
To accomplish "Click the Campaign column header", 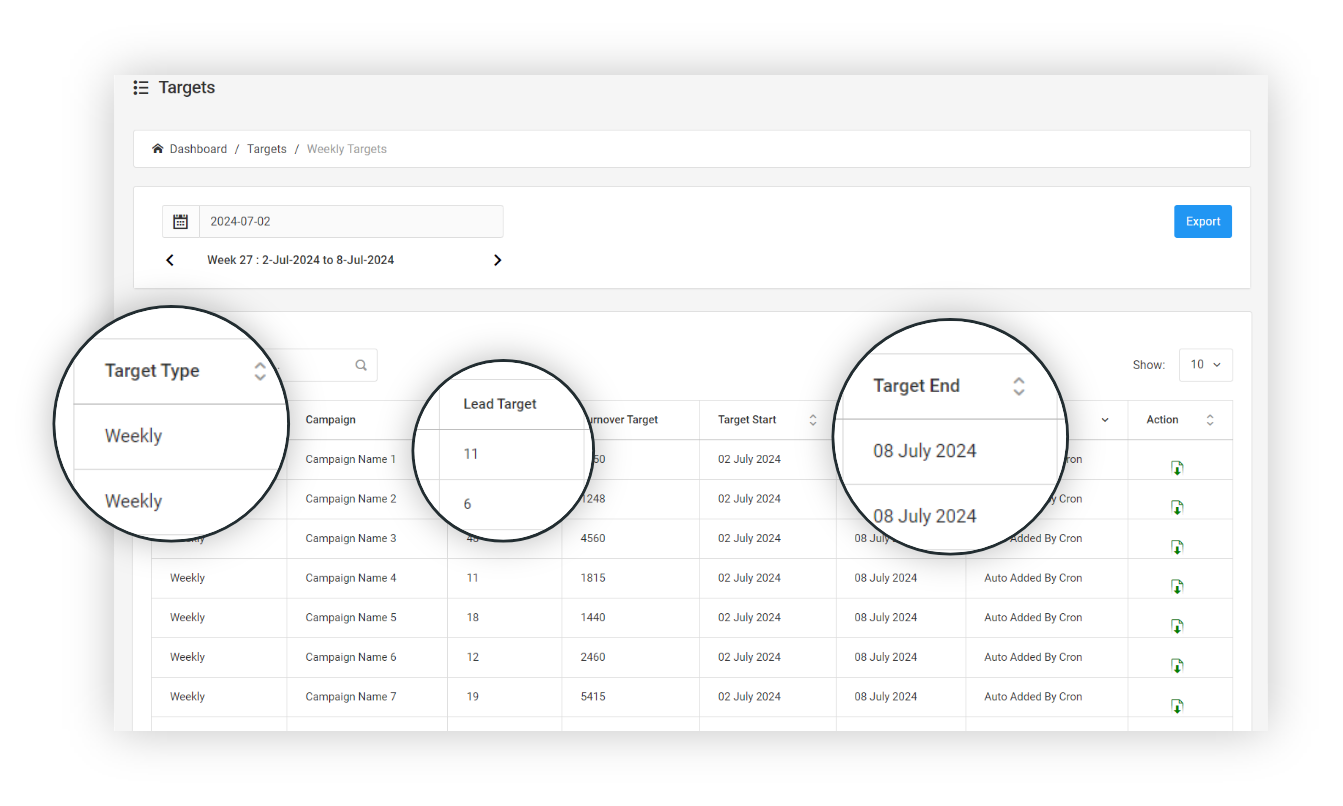I will click(331, 420).
